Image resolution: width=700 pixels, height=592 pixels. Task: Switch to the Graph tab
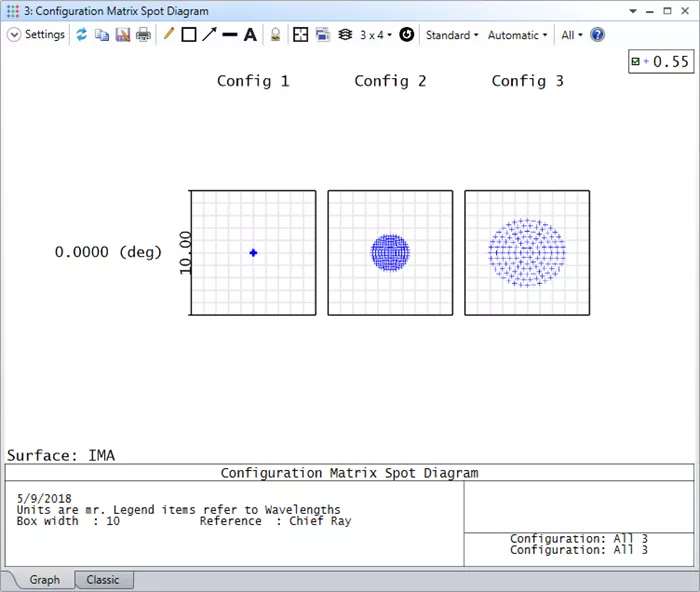[x=44, y=580]
